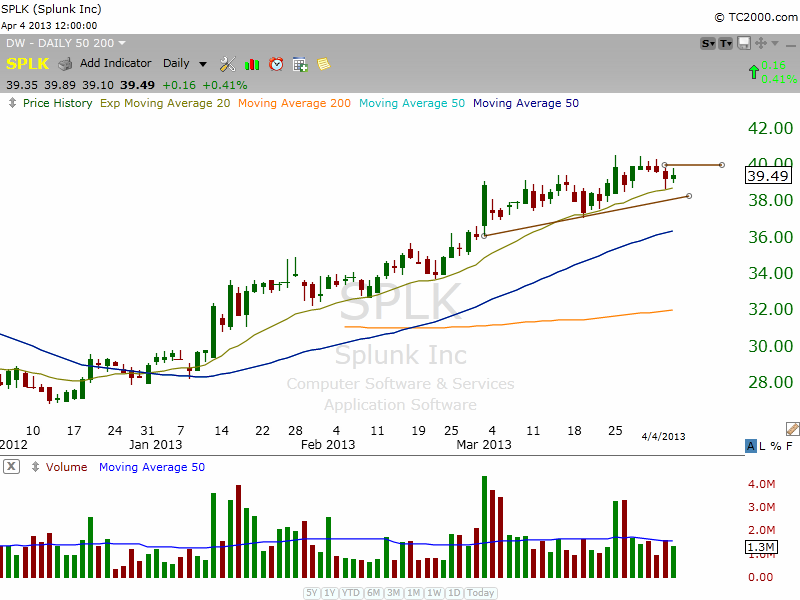Click the right end handle of rising trendline

[689, 196]
